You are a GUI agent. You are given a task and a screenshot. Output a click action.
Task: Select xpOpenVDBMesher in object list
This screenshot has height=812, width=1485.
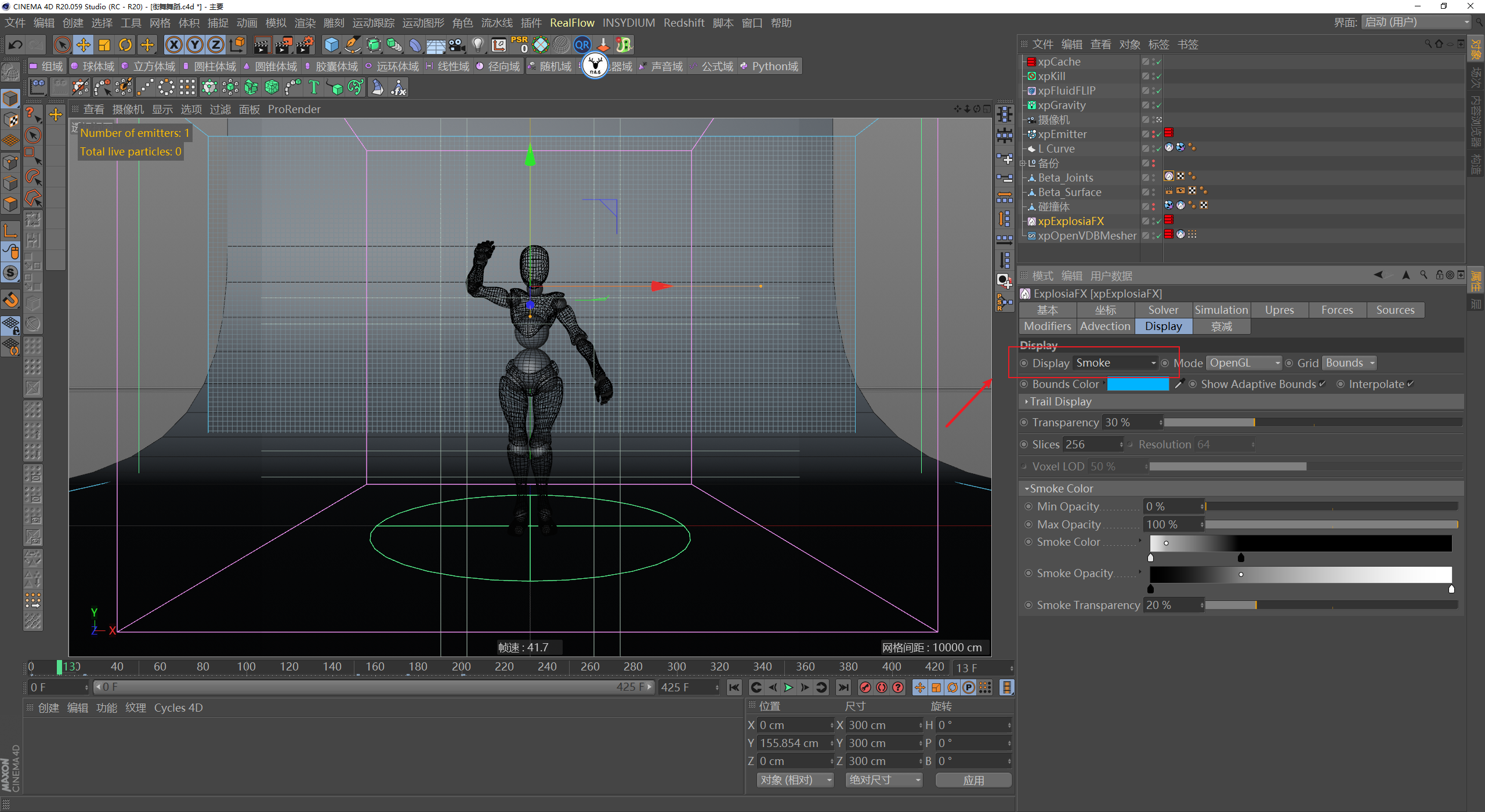(1086, 235)
